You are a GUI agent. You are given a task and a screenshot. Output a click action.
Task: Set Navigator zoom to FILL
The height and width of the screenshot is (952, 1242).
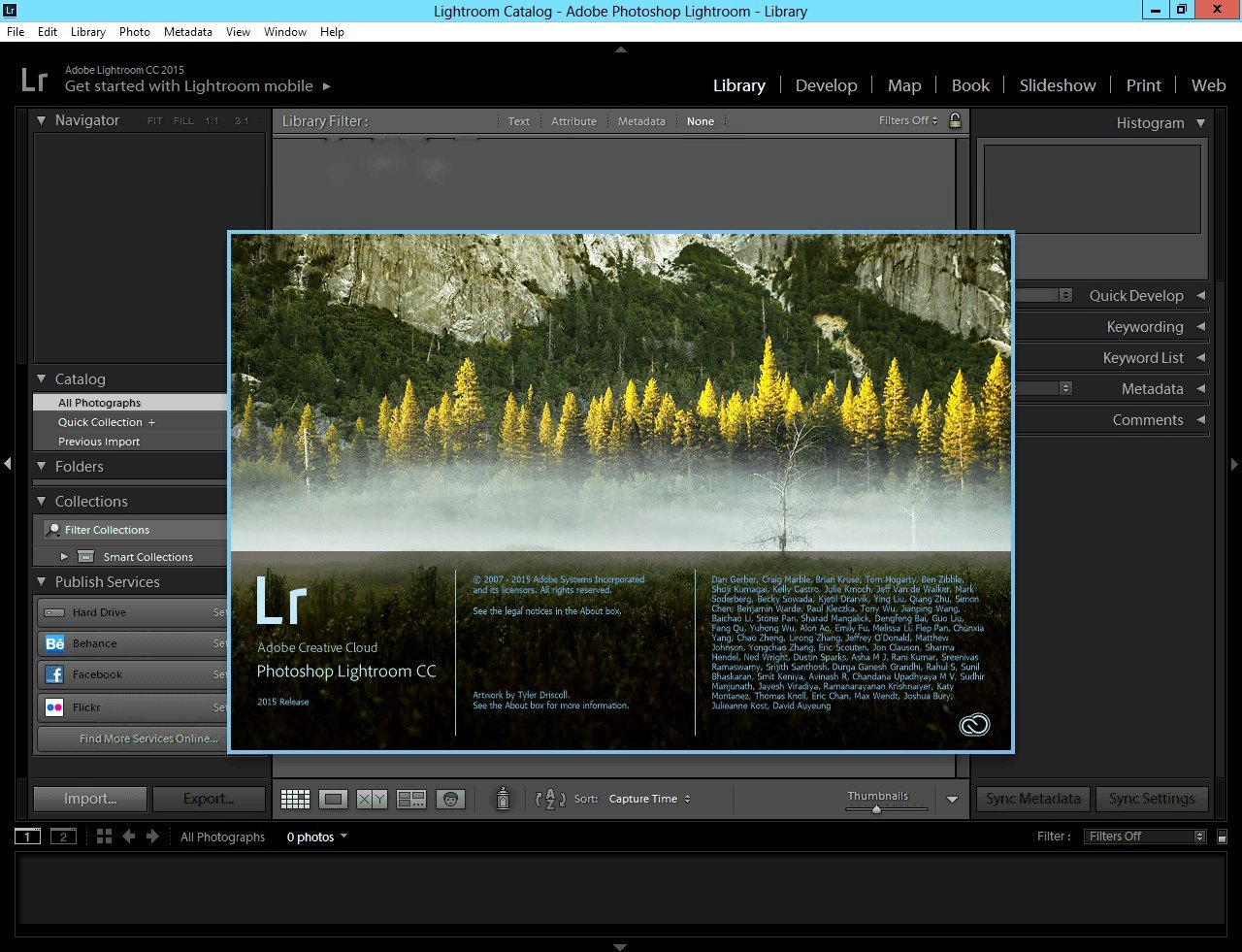(183, 121)
